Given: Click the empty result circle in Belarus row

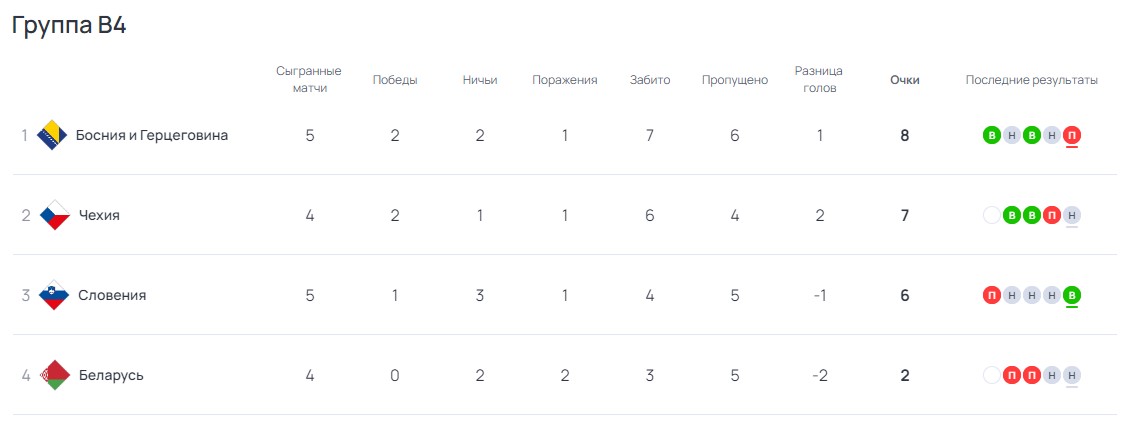Looking at the screenshot, I should pos(992,375).
